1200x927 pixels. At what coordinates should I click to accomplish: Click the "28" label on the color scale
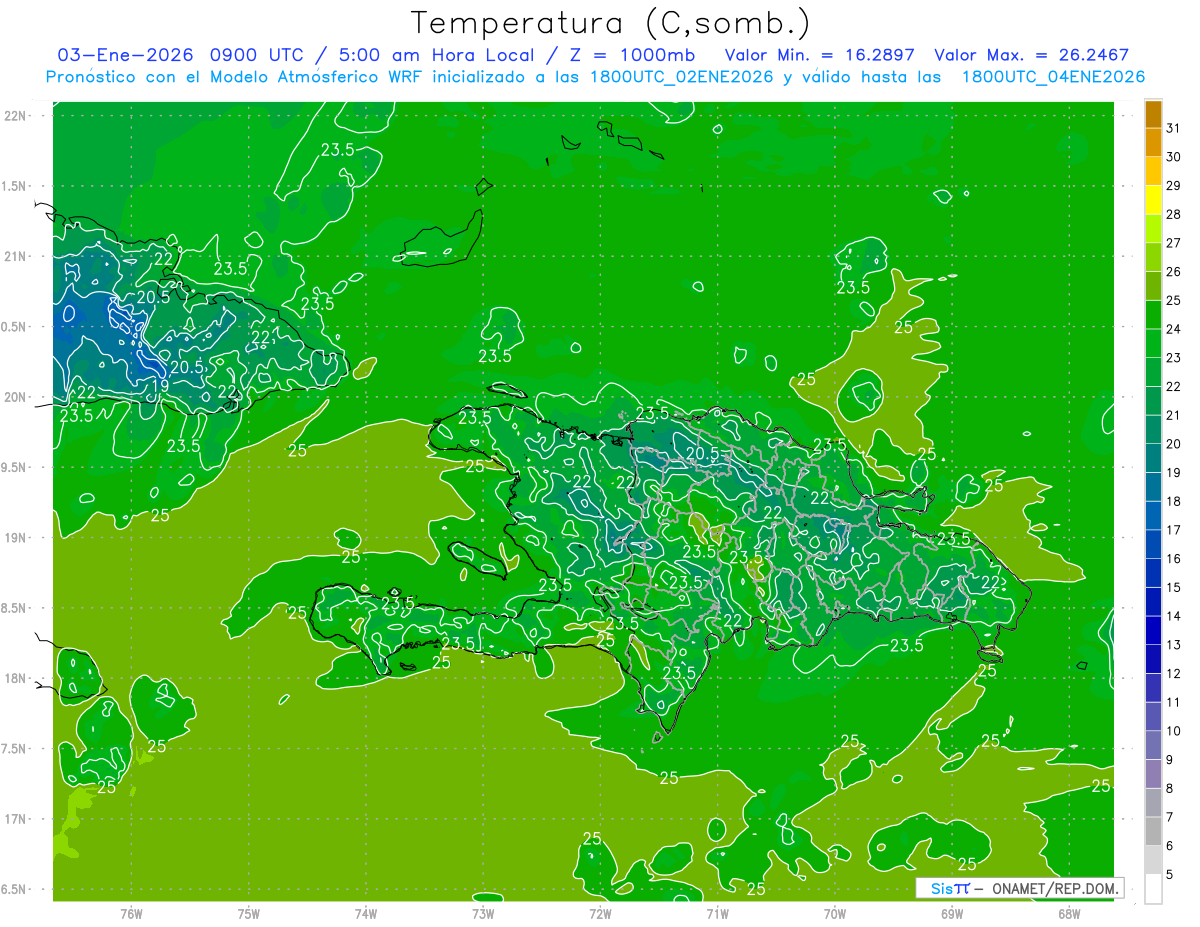point(1174,214)
